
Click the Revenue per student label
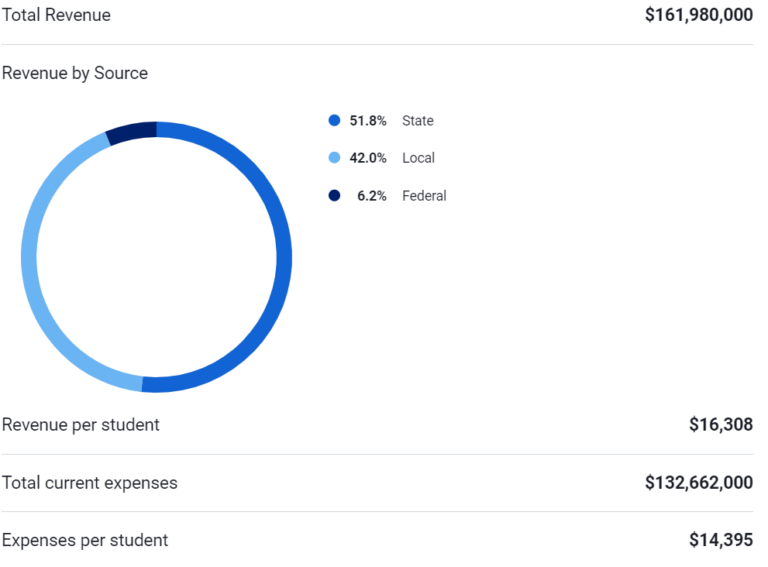81,425
